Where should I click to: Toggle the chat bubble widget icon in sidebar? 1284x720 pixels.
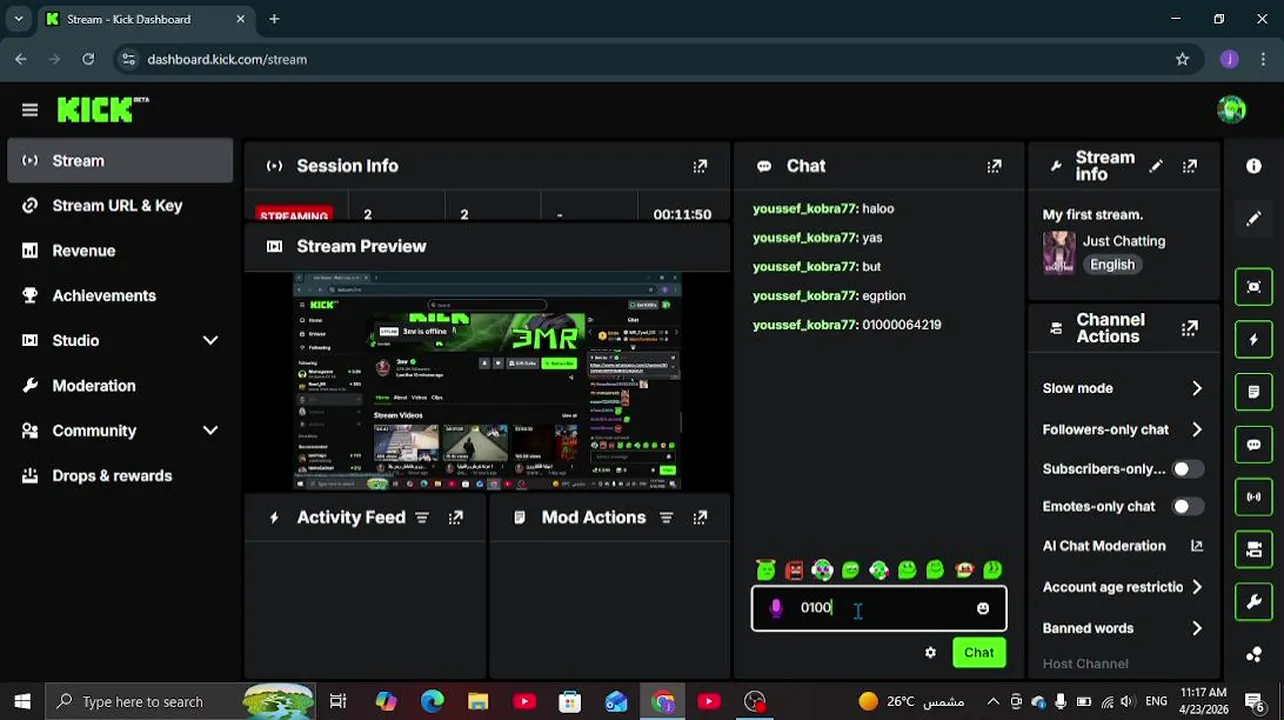click(1254, 444)
